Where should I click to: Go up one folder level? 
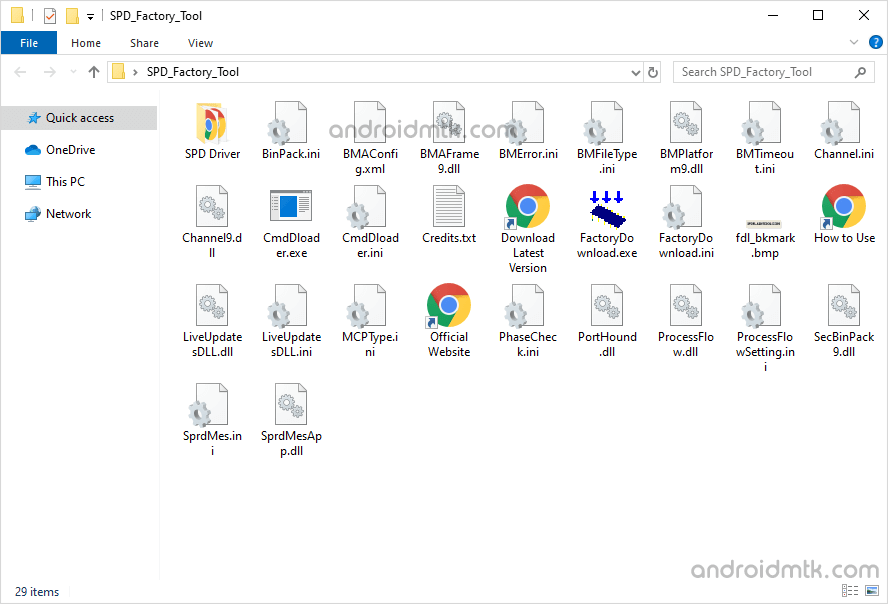[x=94, y=72]
